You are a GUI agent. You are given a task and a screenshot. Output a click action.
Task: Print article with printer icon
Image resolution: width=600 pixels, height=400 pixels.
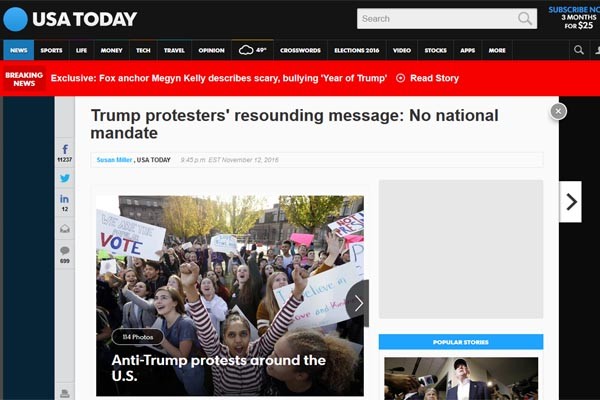click(x=65, y=393)
